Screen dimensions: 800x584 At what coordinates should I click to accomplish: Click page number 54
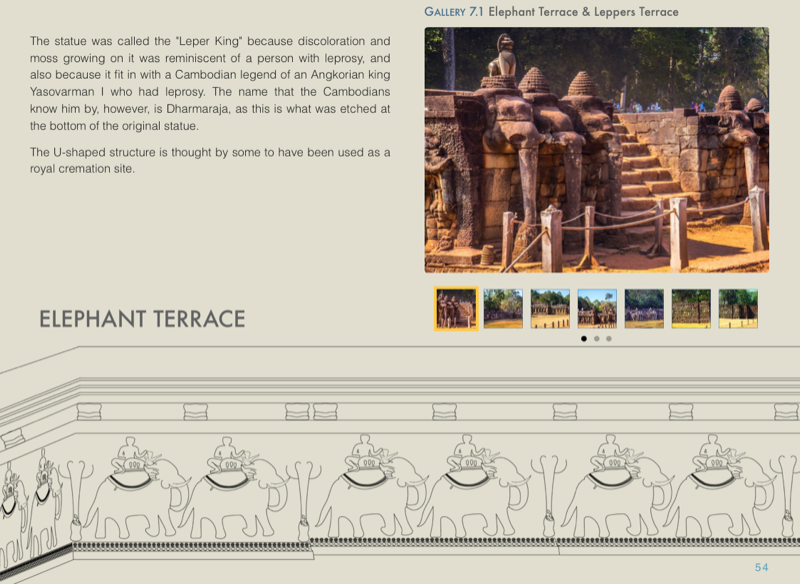(x=761, y=567)
